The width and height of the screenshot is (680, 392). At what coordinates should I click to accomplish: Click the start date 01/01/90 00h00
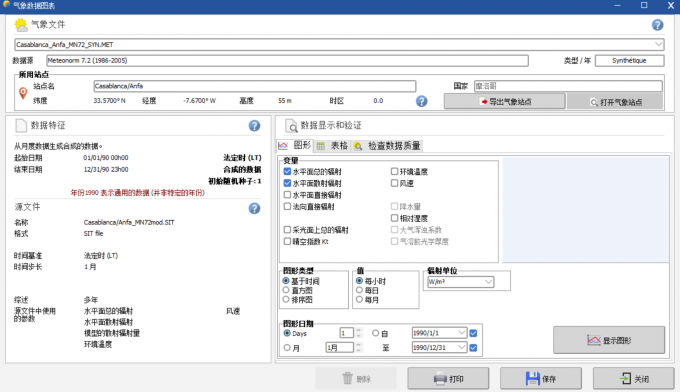(x=106, y=158)
